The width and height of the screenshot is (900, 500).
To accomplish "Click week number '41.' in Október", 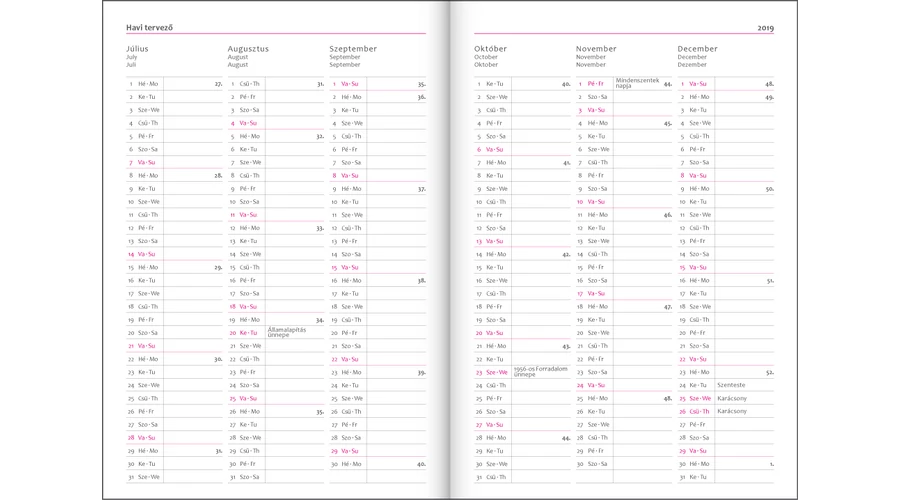I will tap(566, 163).
